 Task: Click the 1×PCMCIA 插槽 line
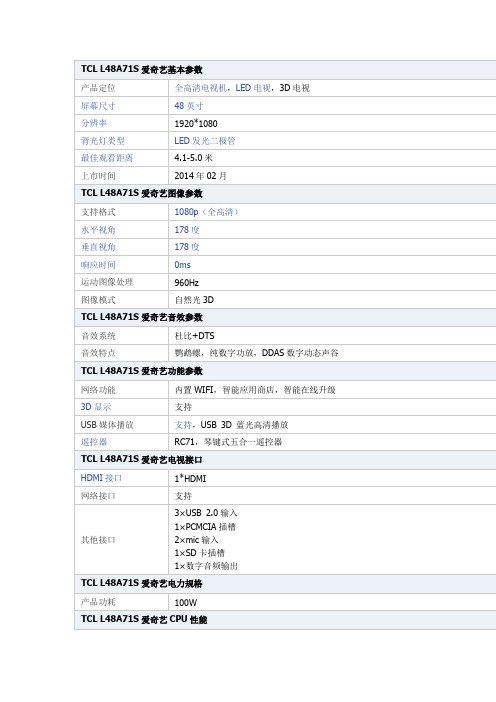(205, 526)
